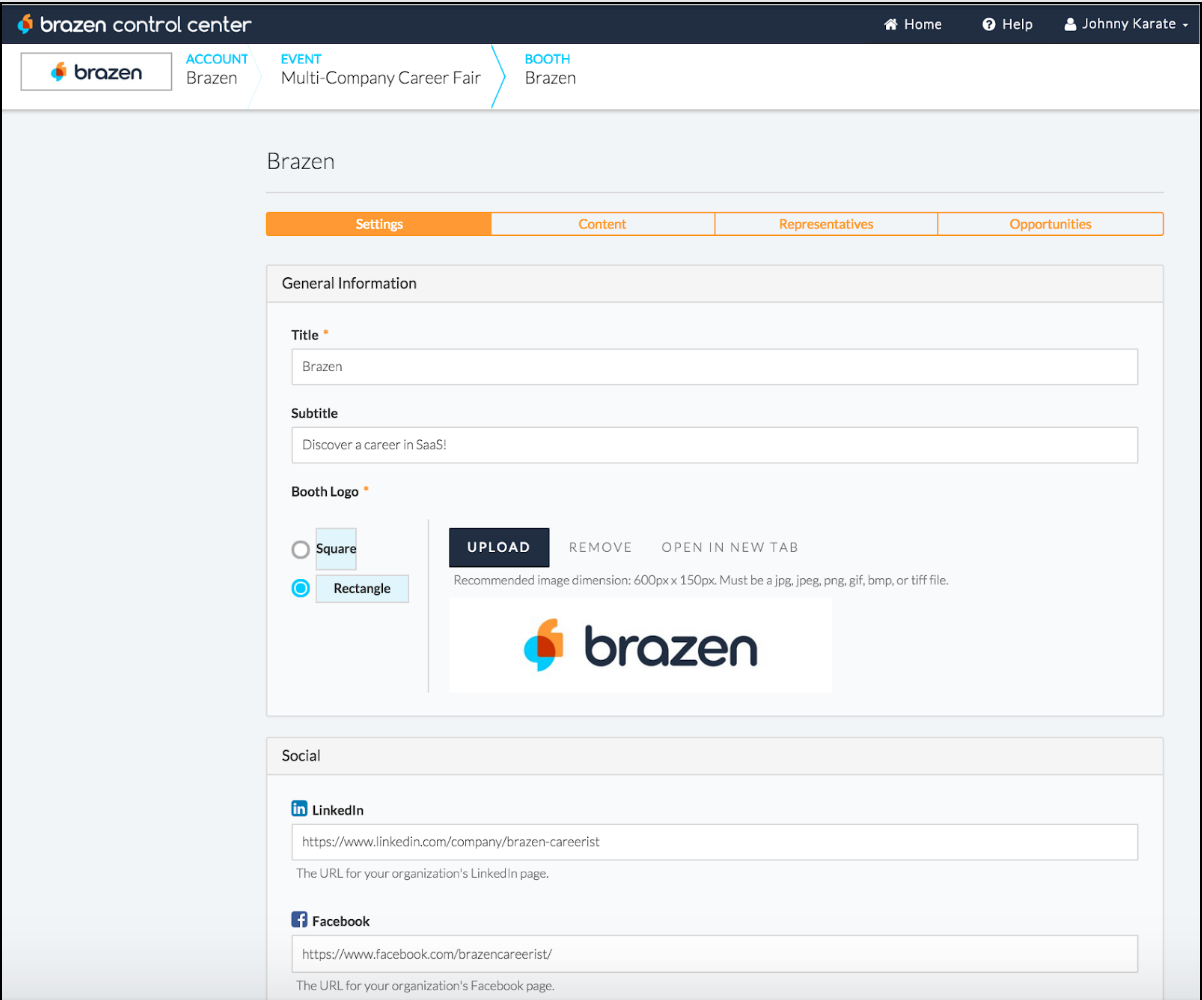
Task: Click the user profile icon beside Johnny Karate
Action: click(1070, 24)
